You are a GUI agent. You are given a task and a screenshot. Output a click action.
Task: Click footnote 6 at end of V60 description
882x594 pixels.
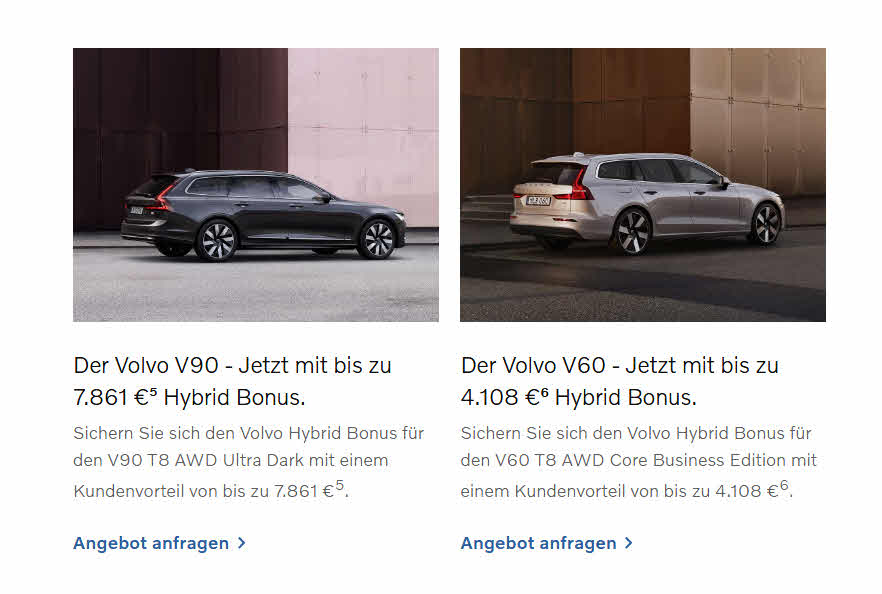[x=784, y=484]
